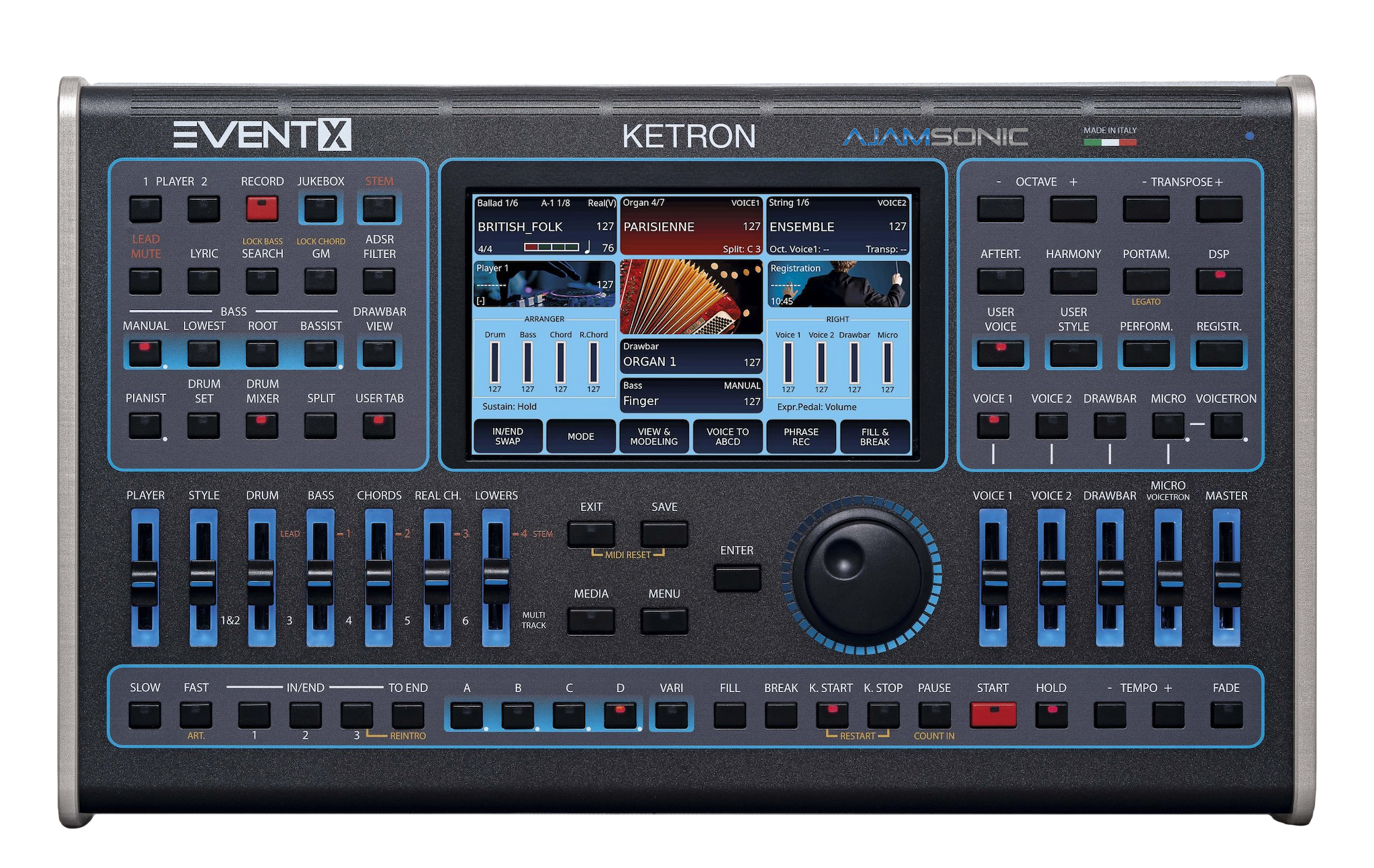Tap IN/END SWAP on touchscreen
This screenshot has height=868, width=1374.
point(508,437)
